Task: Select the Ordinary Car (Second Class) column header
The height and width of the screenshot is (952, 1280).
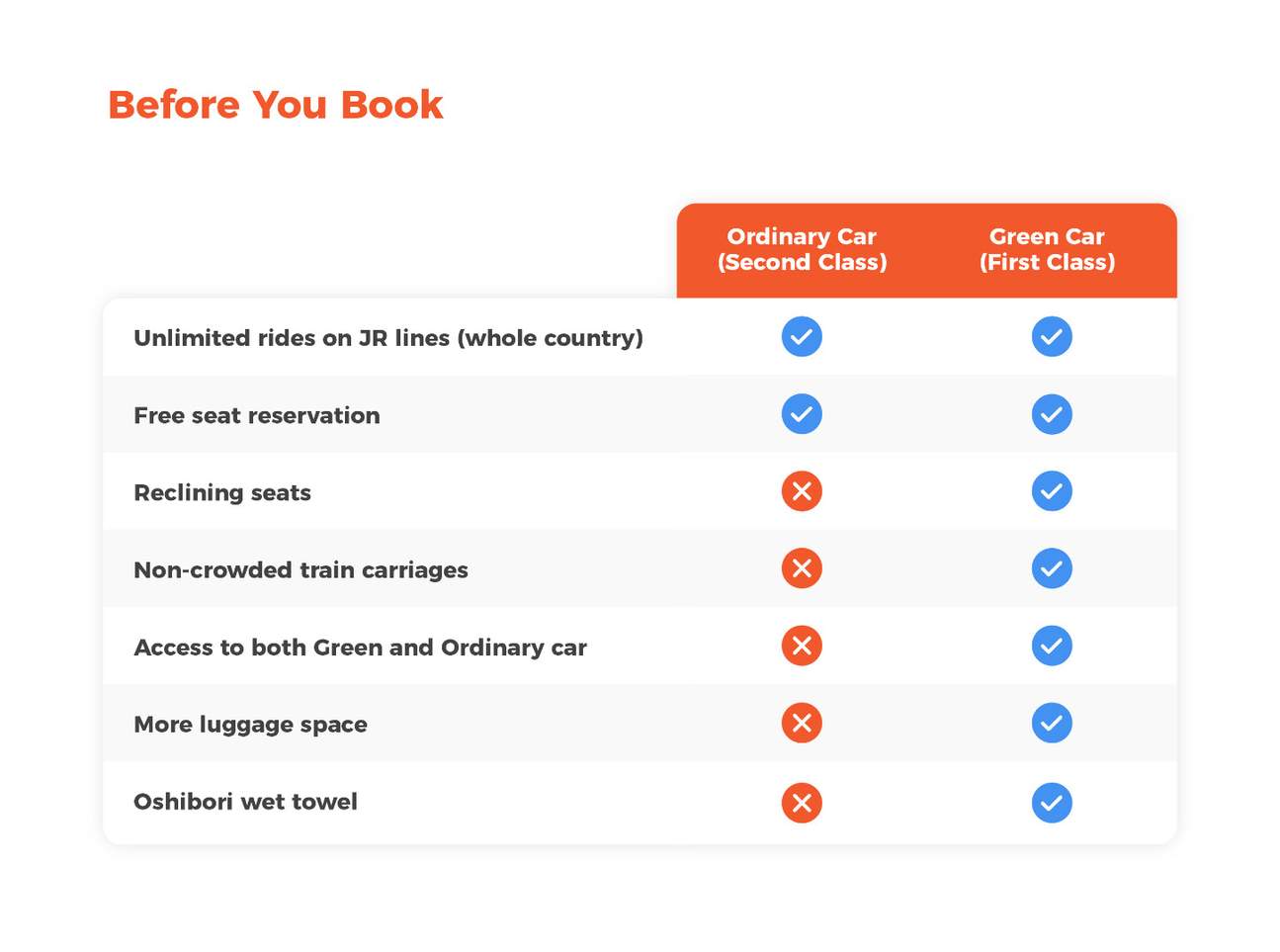Action: coord(802,249)
